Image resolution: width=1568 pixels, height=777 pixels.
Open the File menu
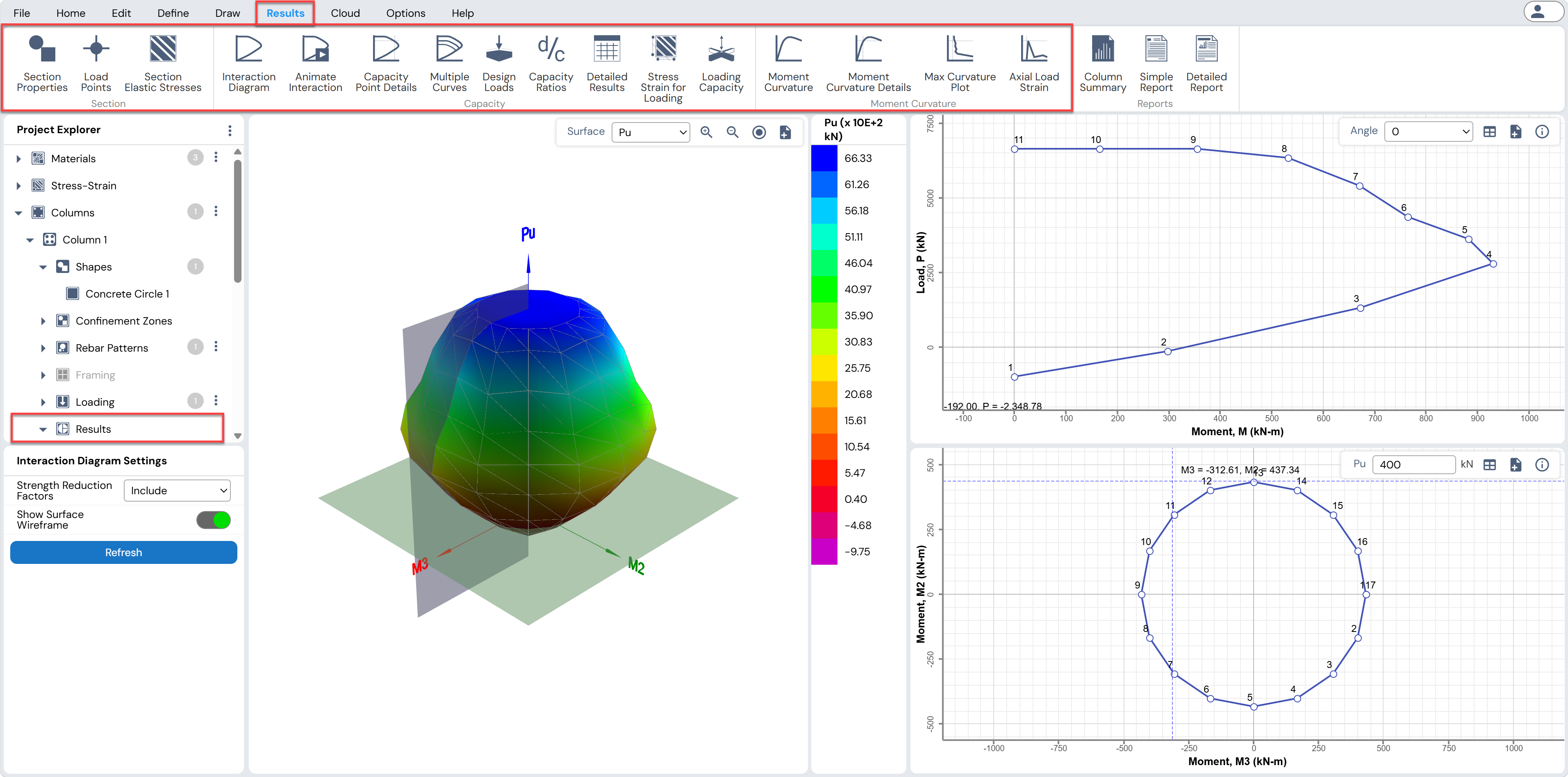(21, 13)
